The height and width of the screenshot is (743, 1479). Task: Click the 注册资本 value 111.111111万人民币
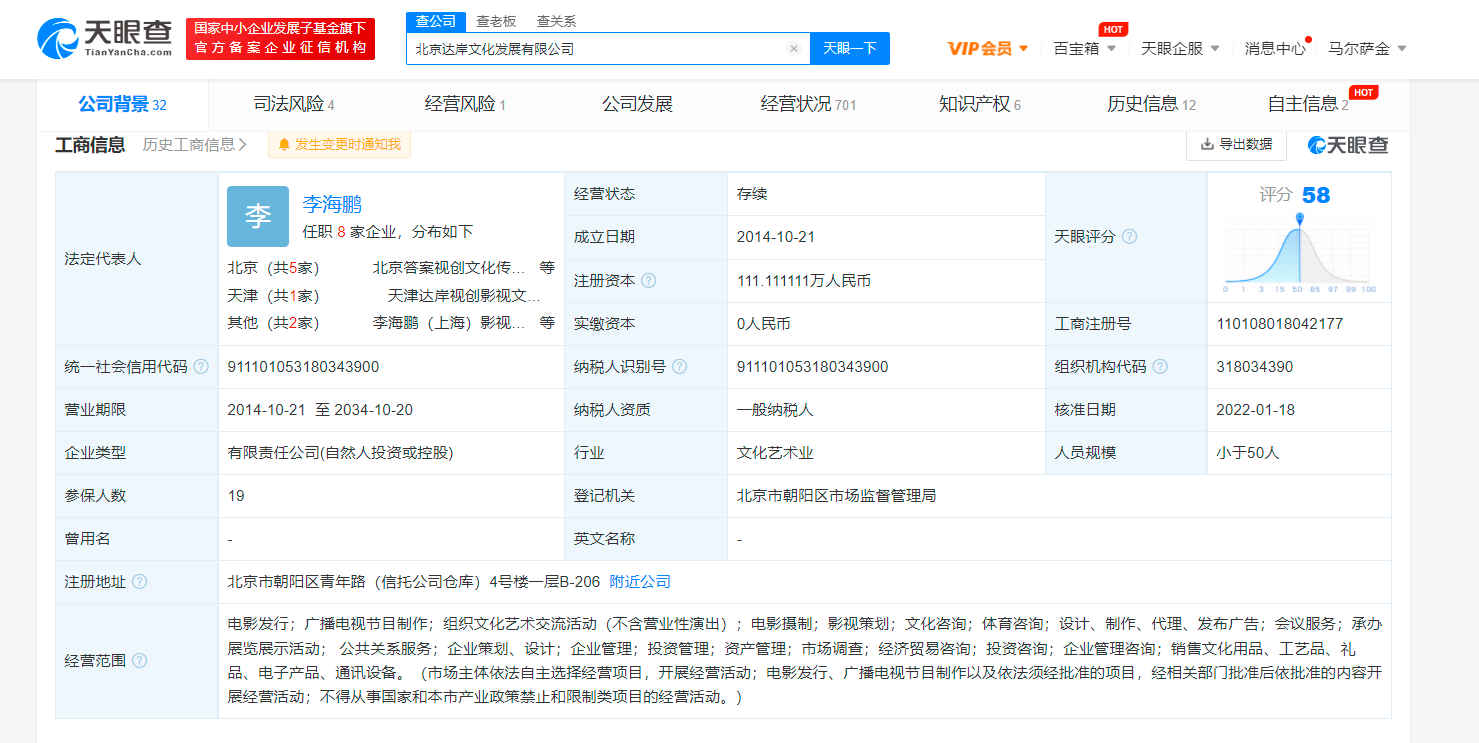click(x=804, y=281)
